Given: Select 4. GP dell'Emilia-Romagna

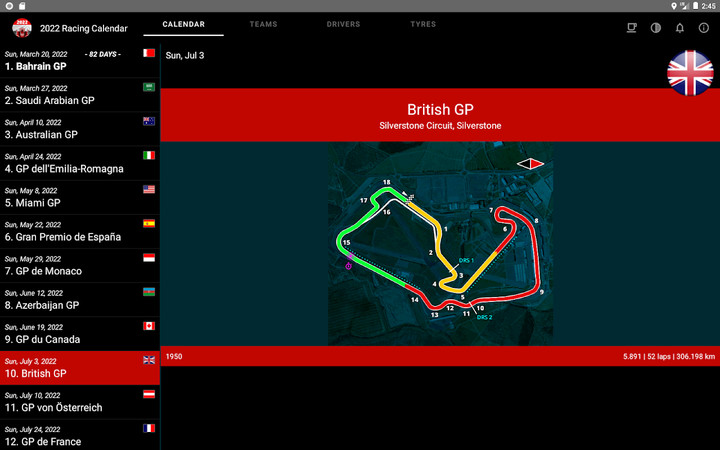Looking at the screenshot, I should coord(70,163).
